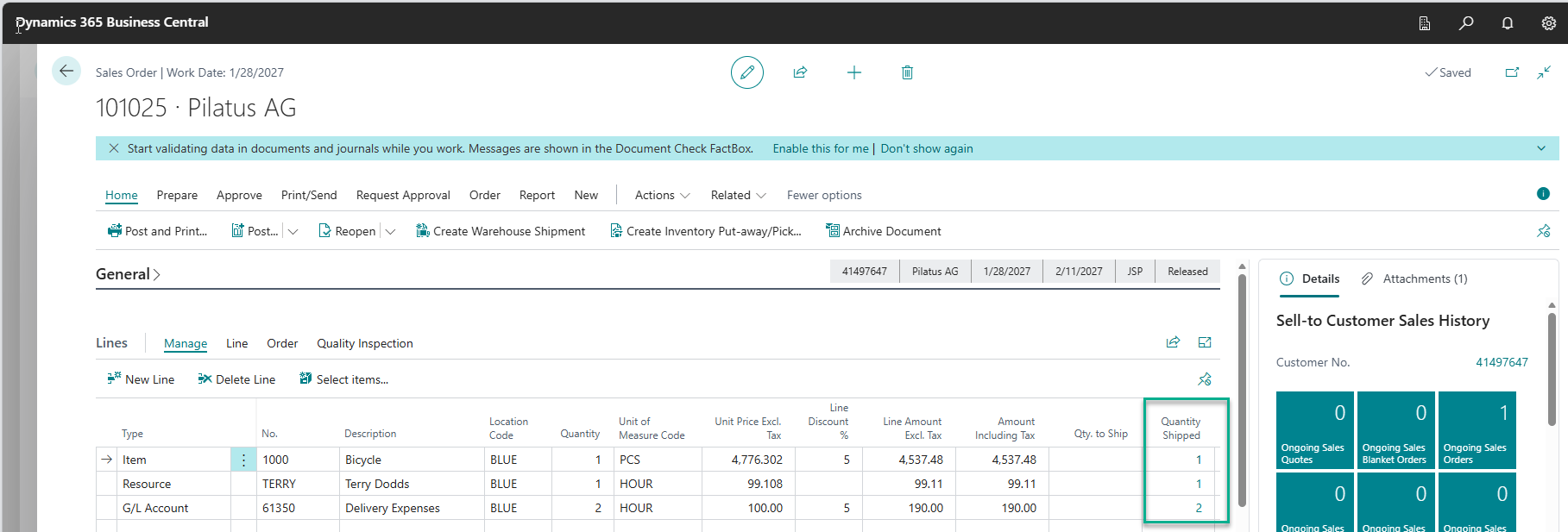Image resolution: width=1568 pixels, height=532 pixels.
Task: Open the Actions dropdown menu
Action: [x=662, y=195]
